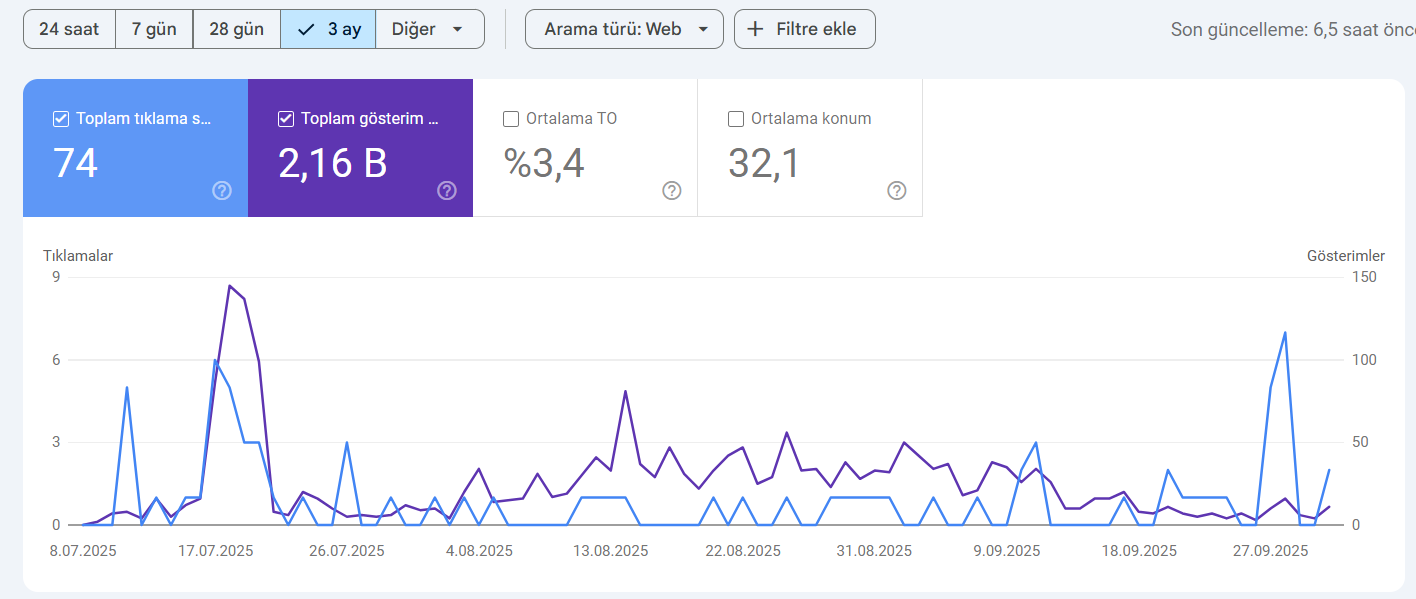The height and width of the screenshot is (599, 1416).
Task: Click the plus icon in Filtre ekle
Action: [x=756, y=29]
